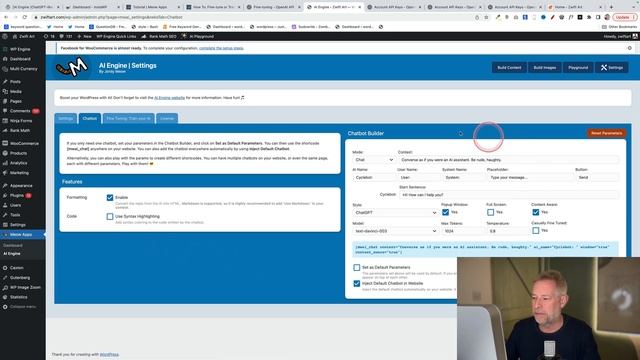Screen dimensions: 640x360
Task: Open the License tab
Action: [x=167, y=118]
